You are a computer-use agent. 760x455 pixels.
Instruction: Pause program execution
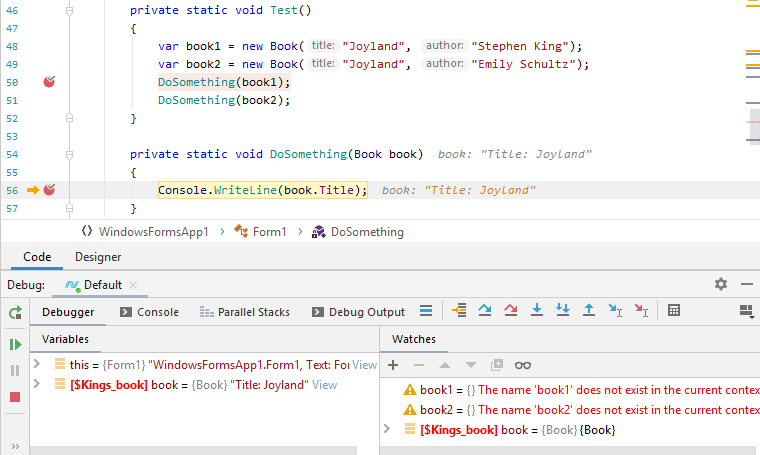tap(15, 371)
